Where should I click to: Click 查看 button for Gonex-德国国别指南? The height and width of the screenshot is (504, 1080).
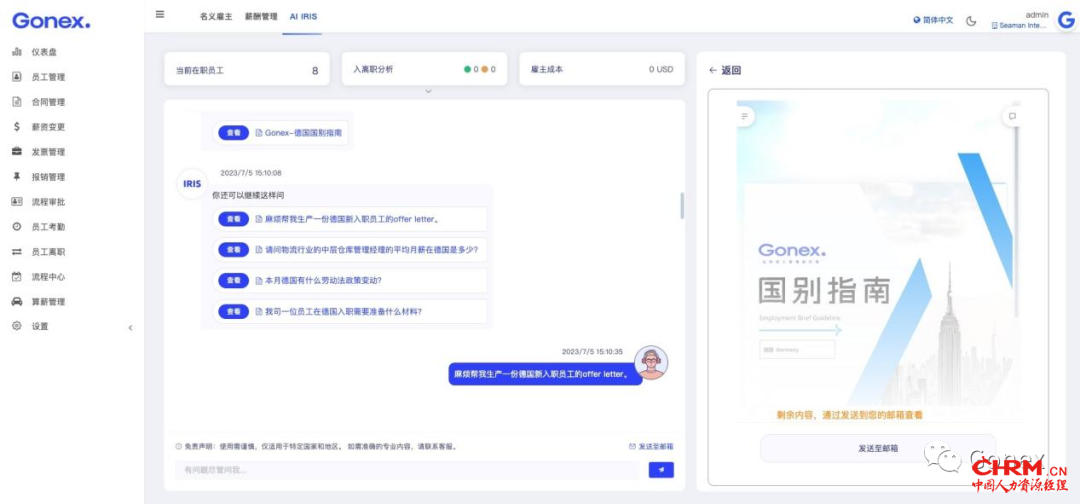(x=233, y=133)
